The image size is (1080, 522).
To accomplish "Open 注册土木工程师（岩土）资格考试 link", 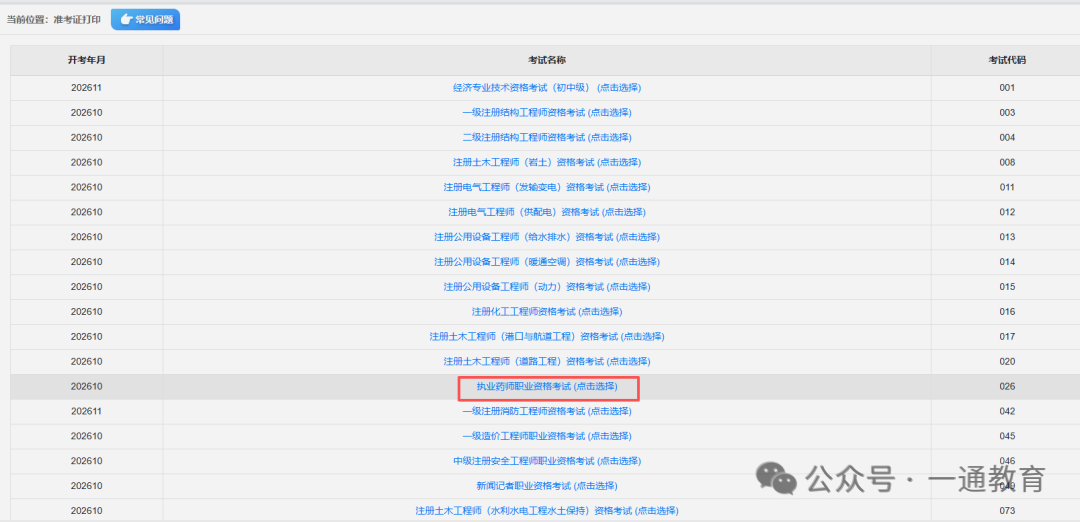I will point(547,162).
